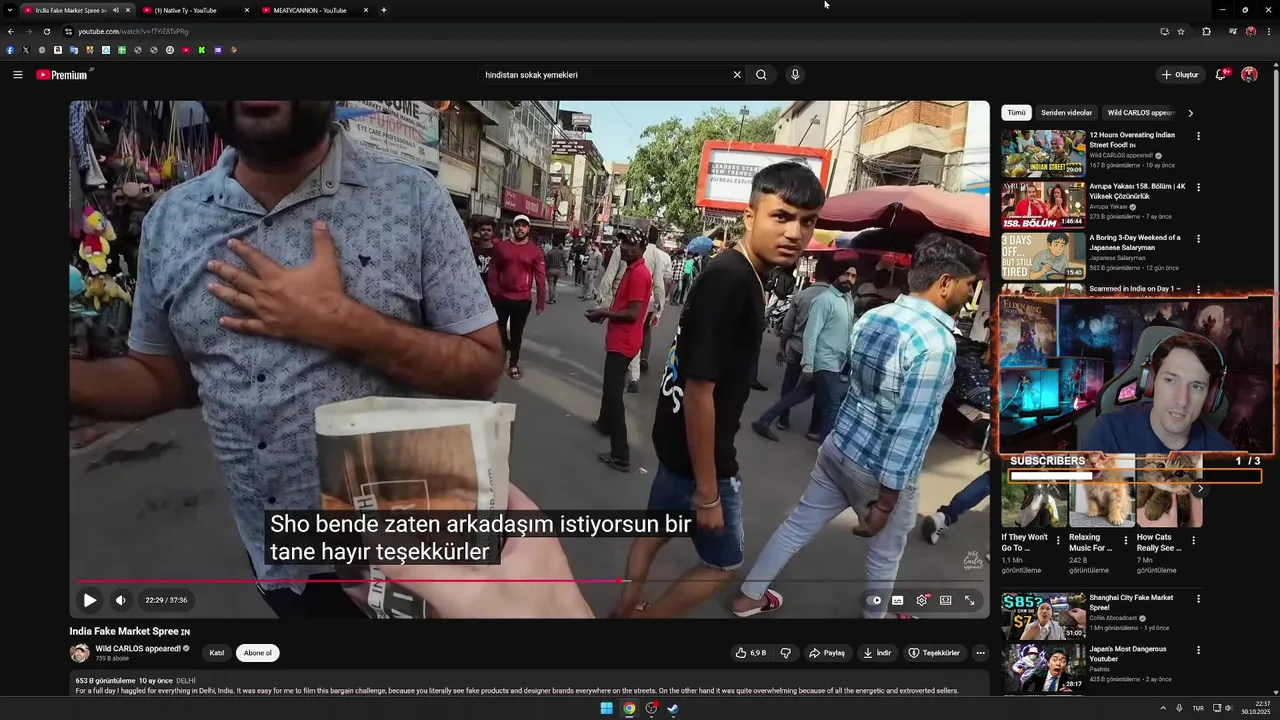Open Japan's Most Dangerous Youtuber video title
The width and height of the screenshot is (1280, 720).
1128,654
